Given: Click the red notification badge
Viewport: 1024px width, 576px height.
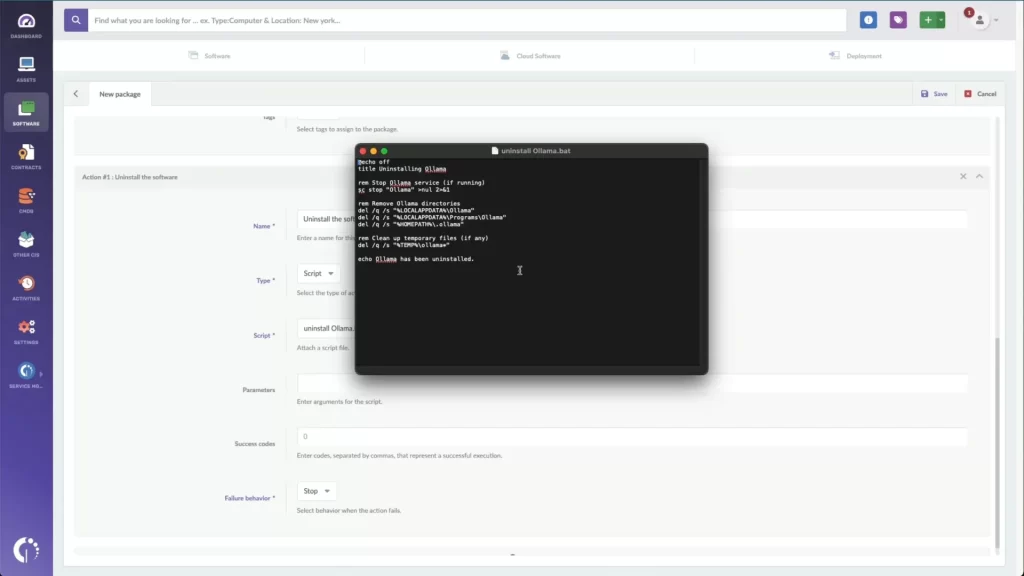Looking at the screenshot, I should [969, 12].
